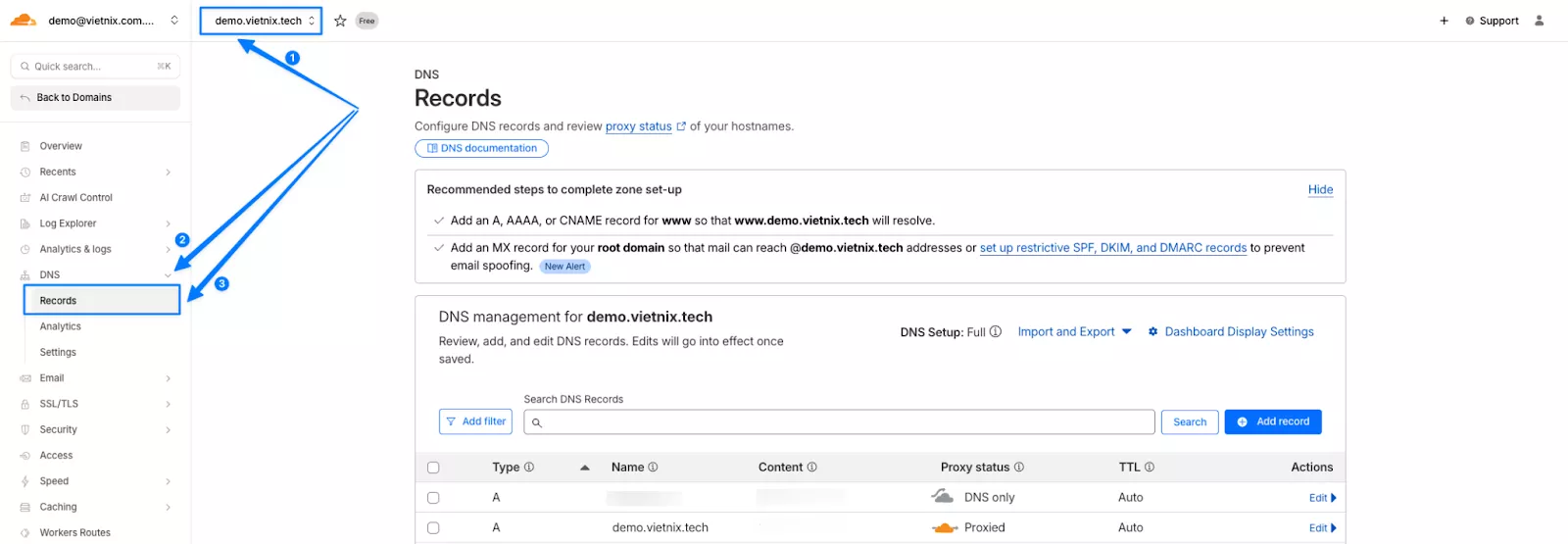This screenshot has height=544, width=1568.
Task: Click the DNS Setup info icon
Action: (996, 331)
